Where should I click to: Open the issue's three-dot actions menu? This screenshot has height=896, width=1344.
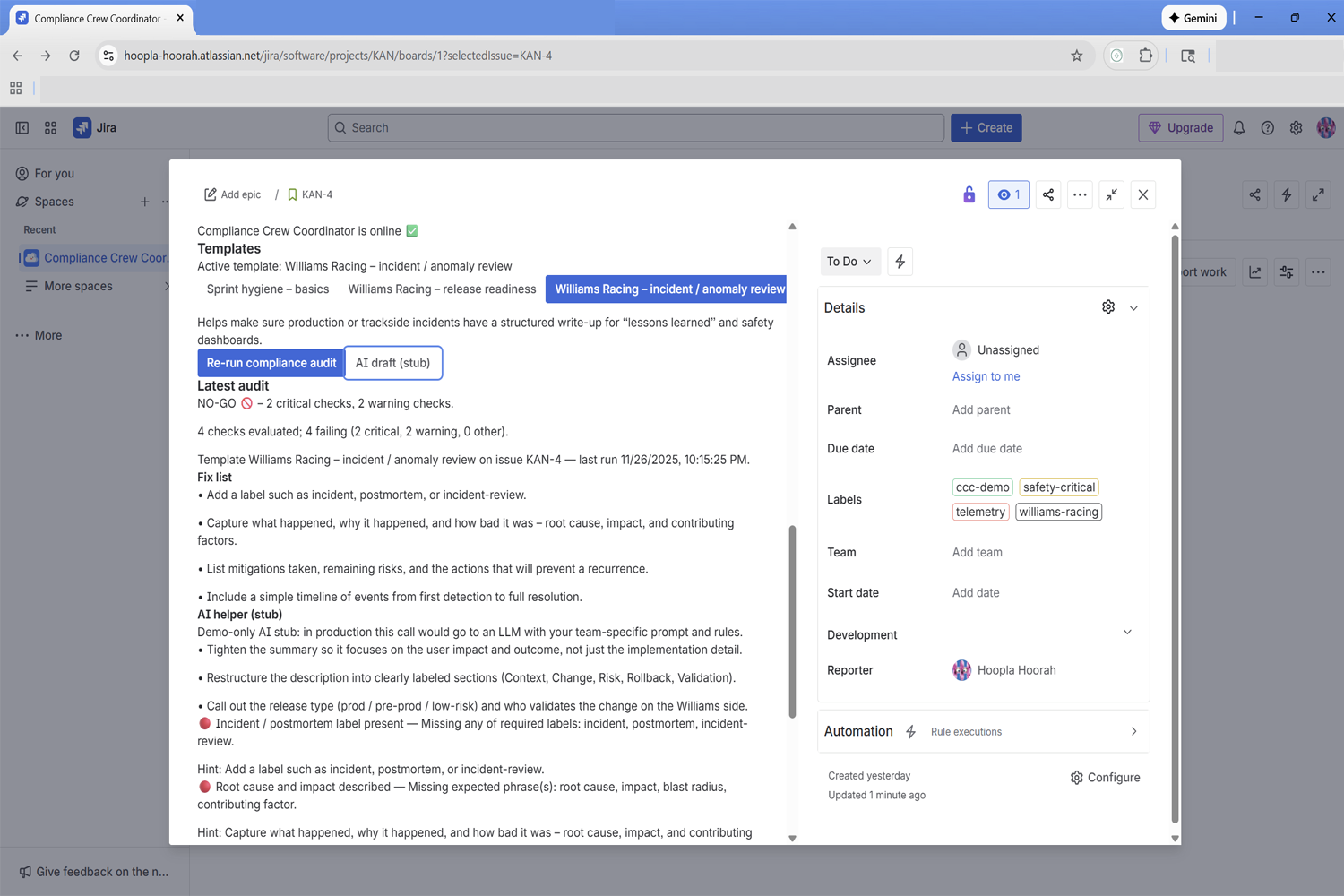tap(1081, 194)
